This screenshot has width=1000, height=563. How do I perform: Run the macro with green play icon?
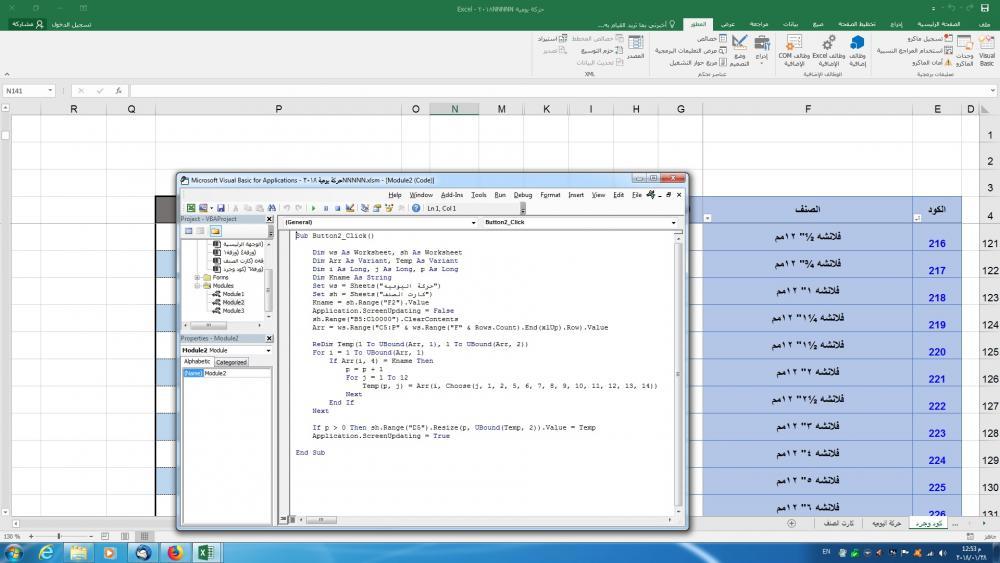coord(313,208)
